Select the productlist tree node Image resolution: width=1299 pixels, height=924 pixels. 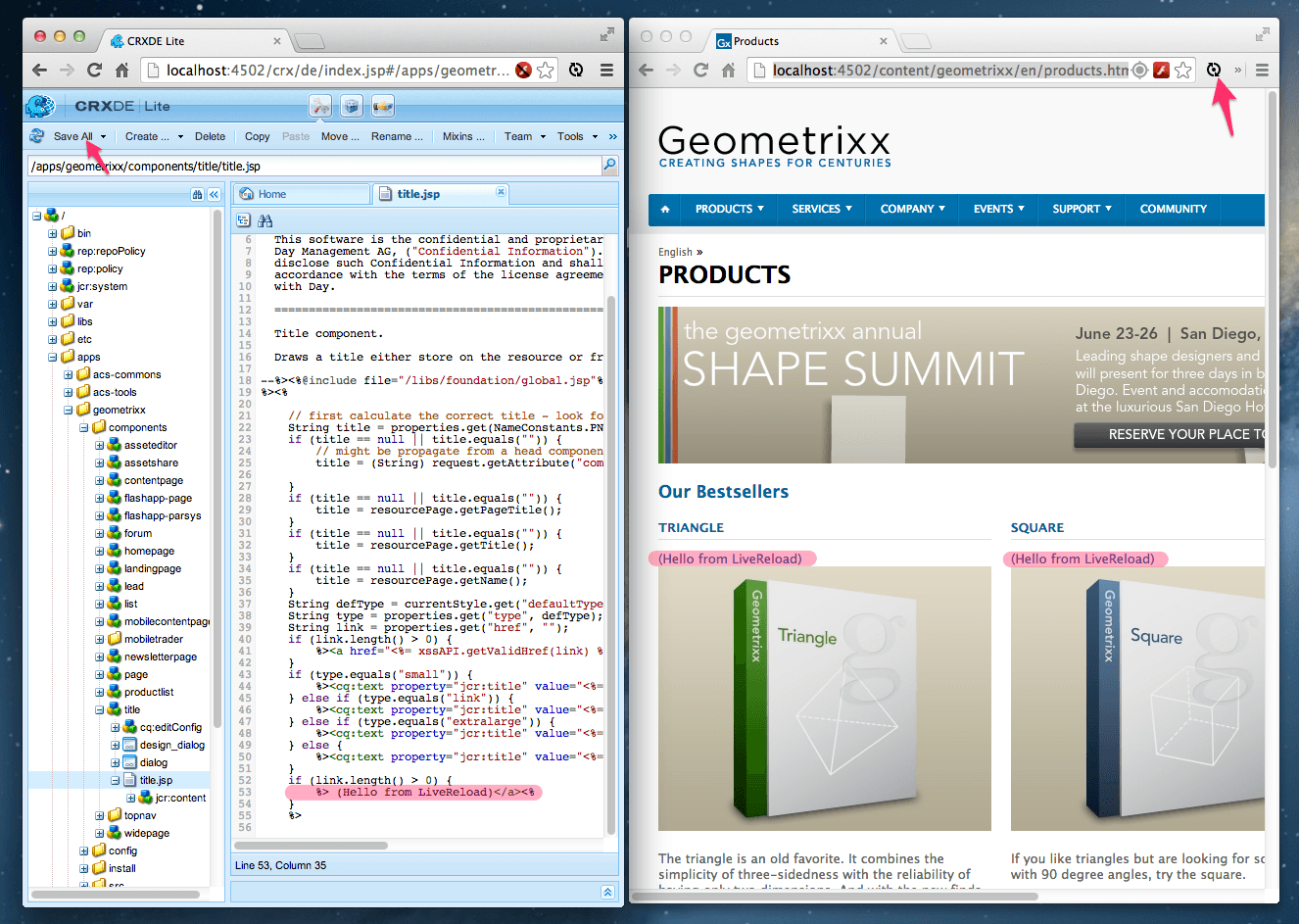[148, 692]
